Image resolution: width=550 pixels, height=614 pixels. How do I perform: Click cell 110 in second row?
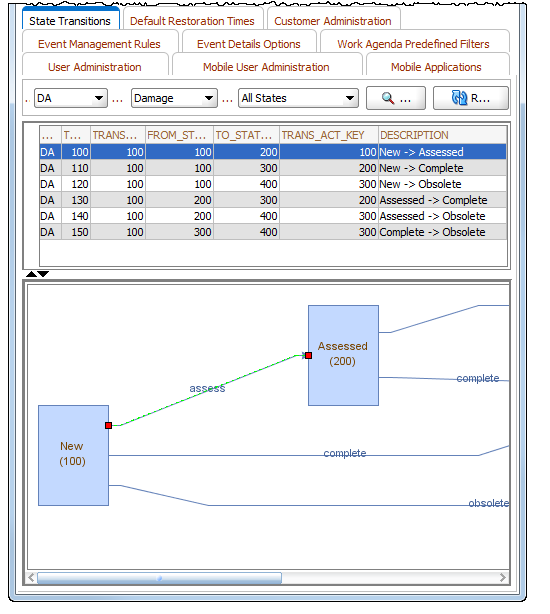(76, 168)
